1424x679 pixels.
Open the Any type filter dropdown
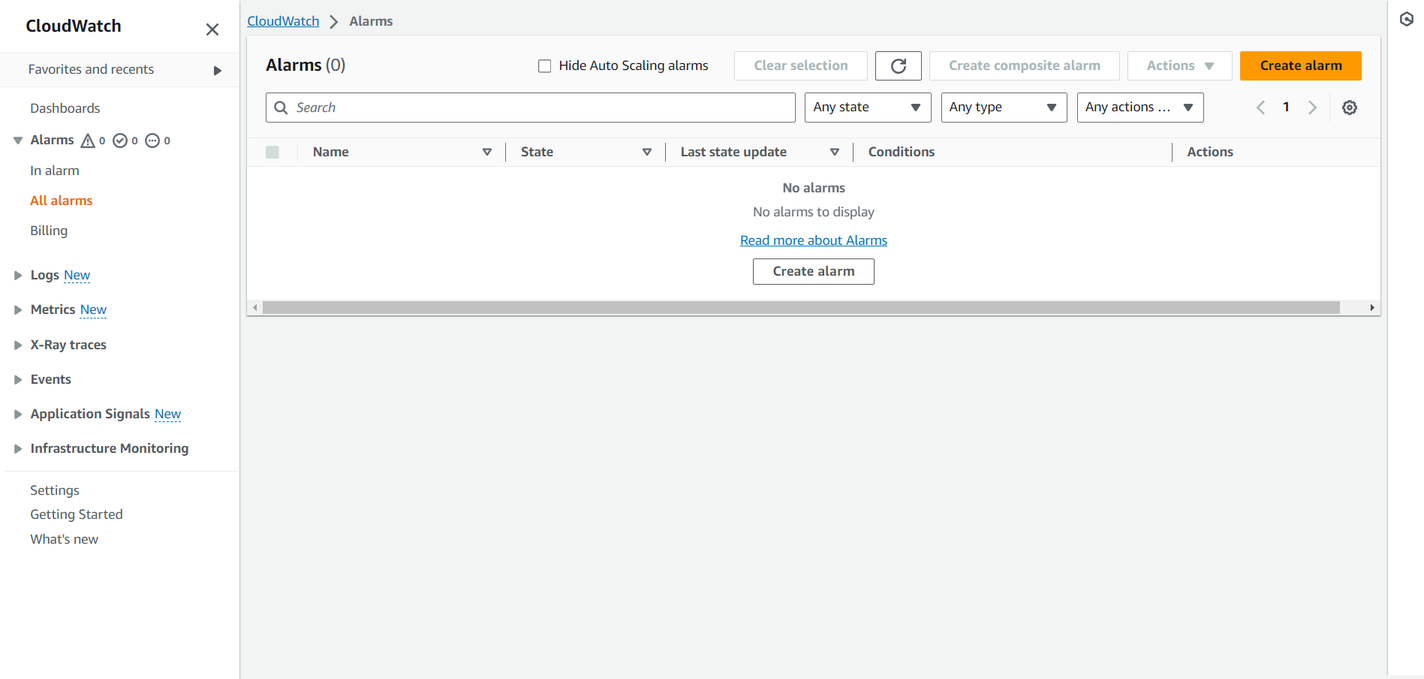coord(1003,108)
